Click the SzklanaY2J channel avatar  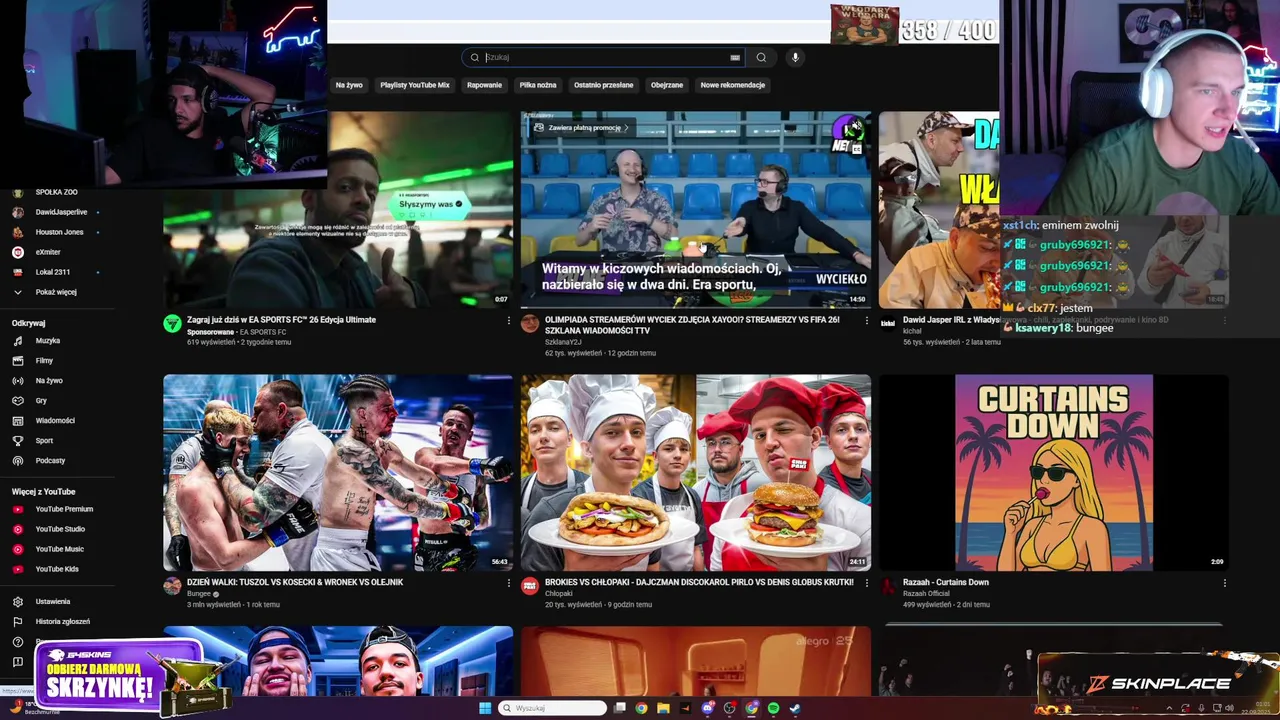click(530, 323)
